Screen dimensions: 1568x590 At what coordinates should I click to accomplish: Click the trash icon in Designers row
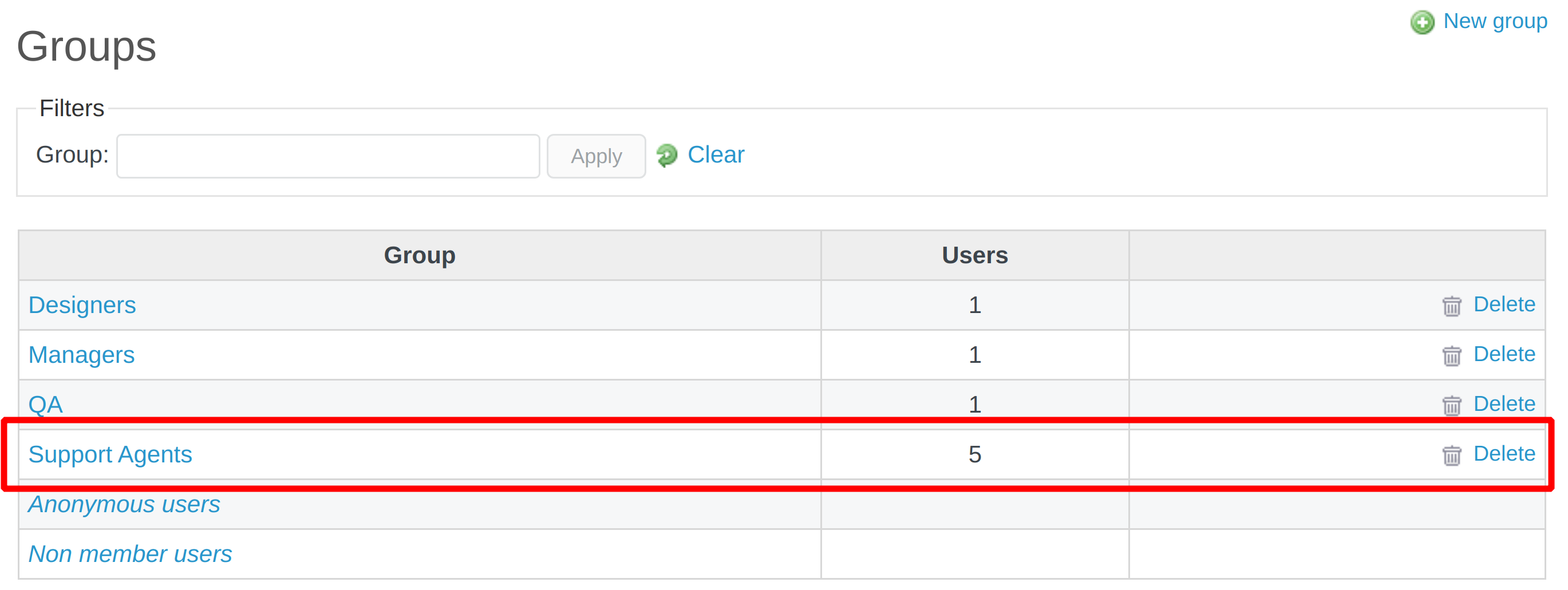click(x=1451, y=306)
